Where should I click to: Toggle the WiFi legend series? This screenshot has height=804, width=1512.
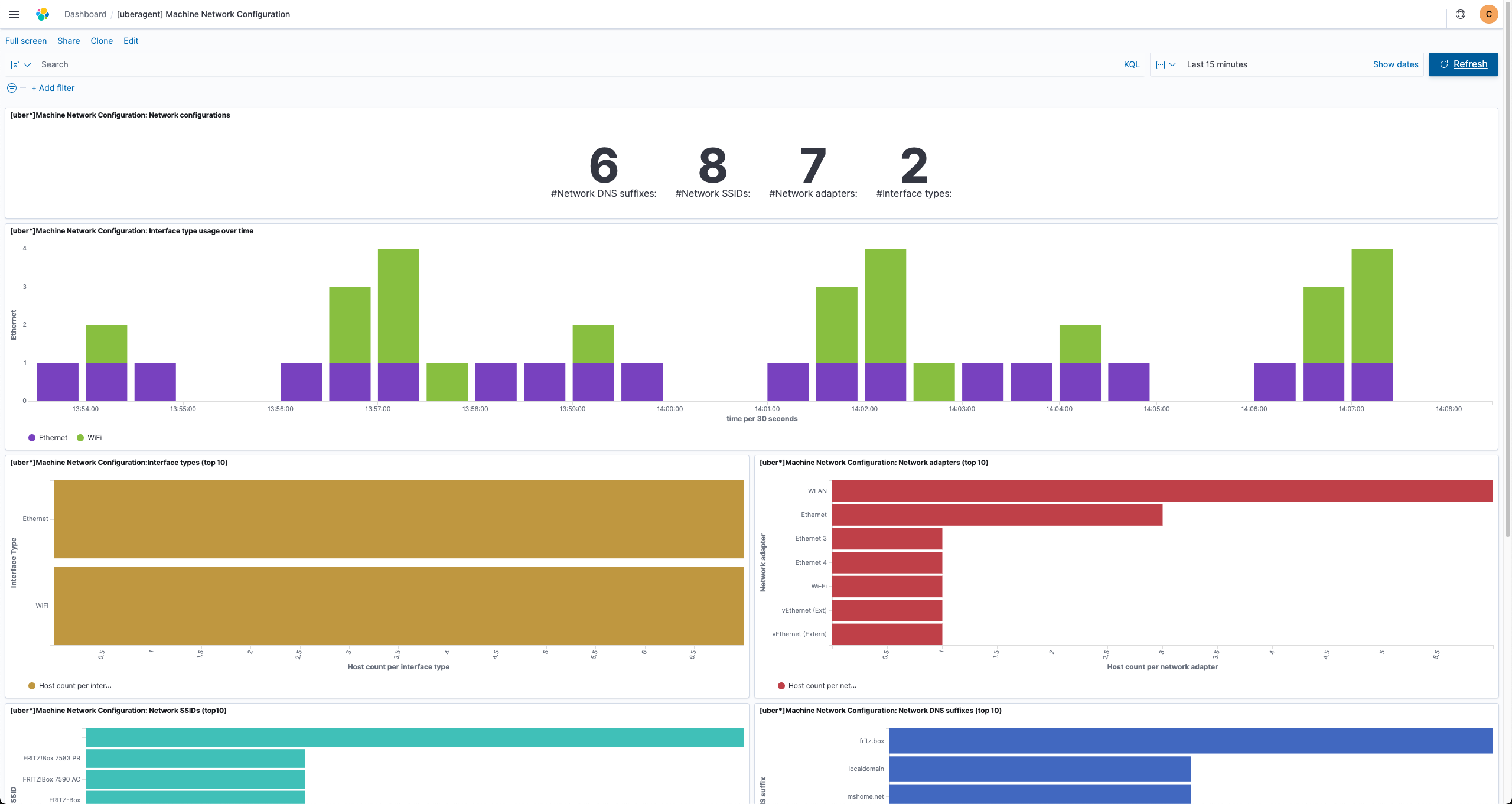click(x=90, y=438)
